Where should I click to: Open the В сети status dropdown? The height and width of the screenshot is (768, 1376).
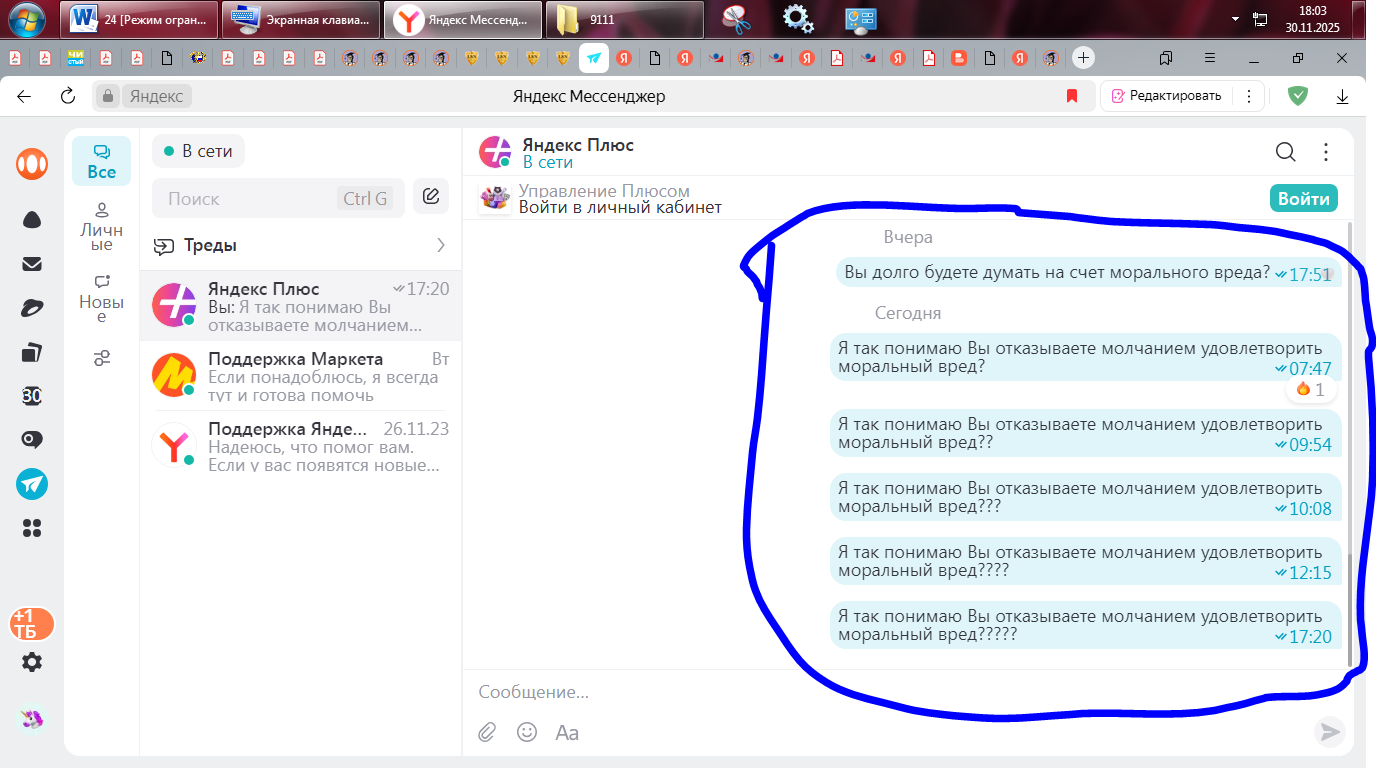198,152
